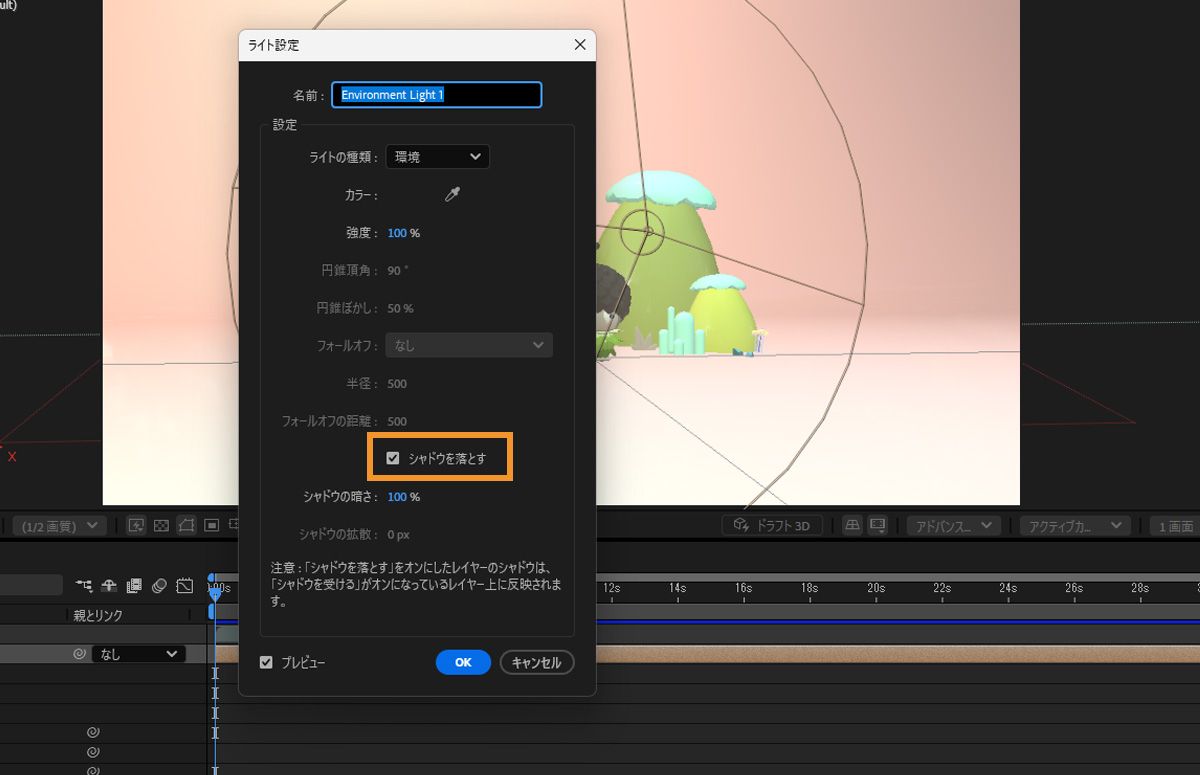Confirm light settings with the OK button
The image size is (1200, 775).
pos(462,662)
